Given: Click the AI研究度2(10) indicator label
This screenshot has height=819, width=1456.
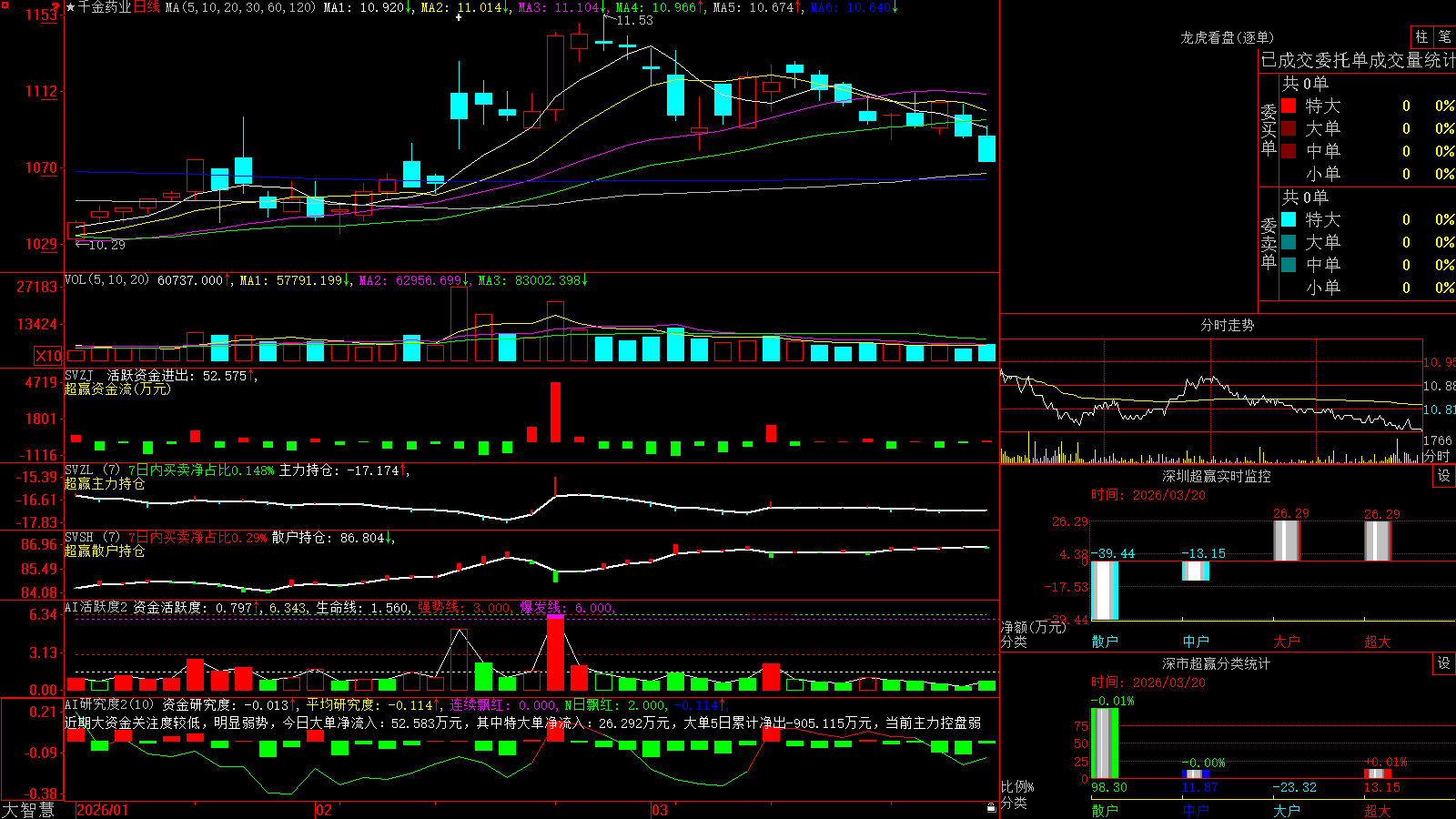Looking at the screenshot, I should (110, 704).
